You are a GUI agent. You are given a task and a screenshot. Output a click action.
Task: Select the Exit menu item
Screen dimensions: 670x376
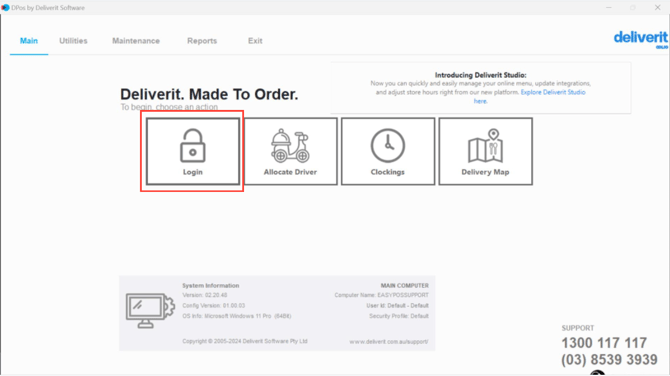(x=255, y=41)
